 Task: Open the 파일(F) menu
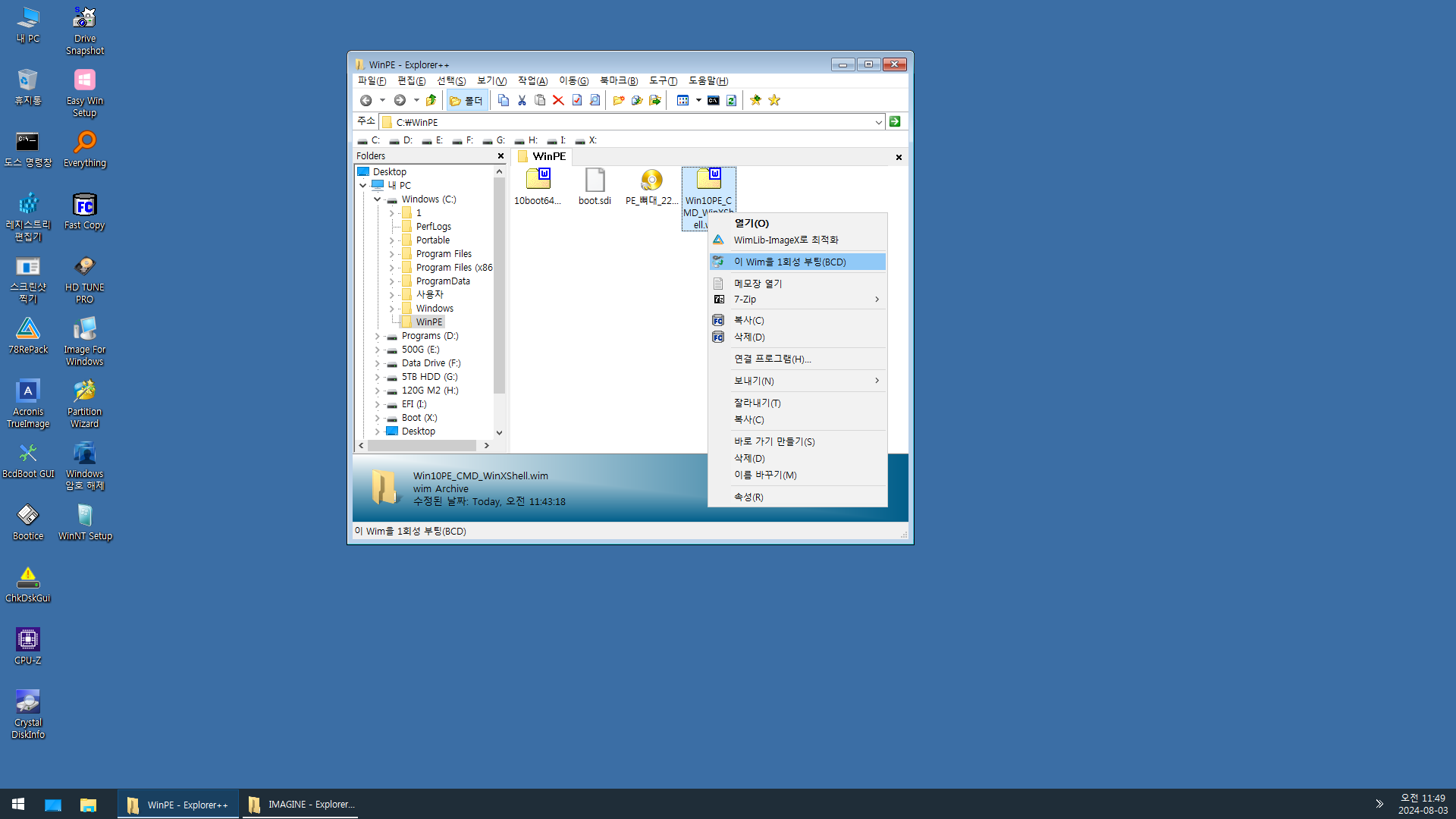372,81
